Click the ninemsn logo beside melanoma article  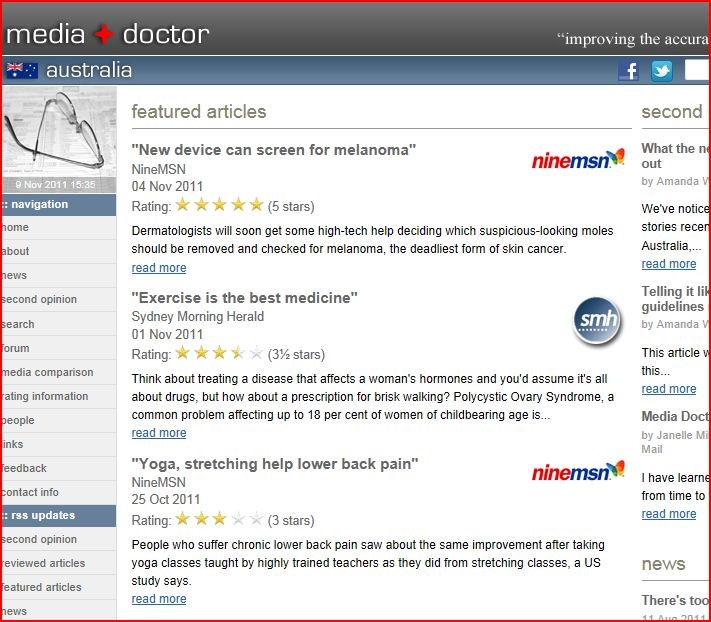pyautogui.click(x=578, y=159)
